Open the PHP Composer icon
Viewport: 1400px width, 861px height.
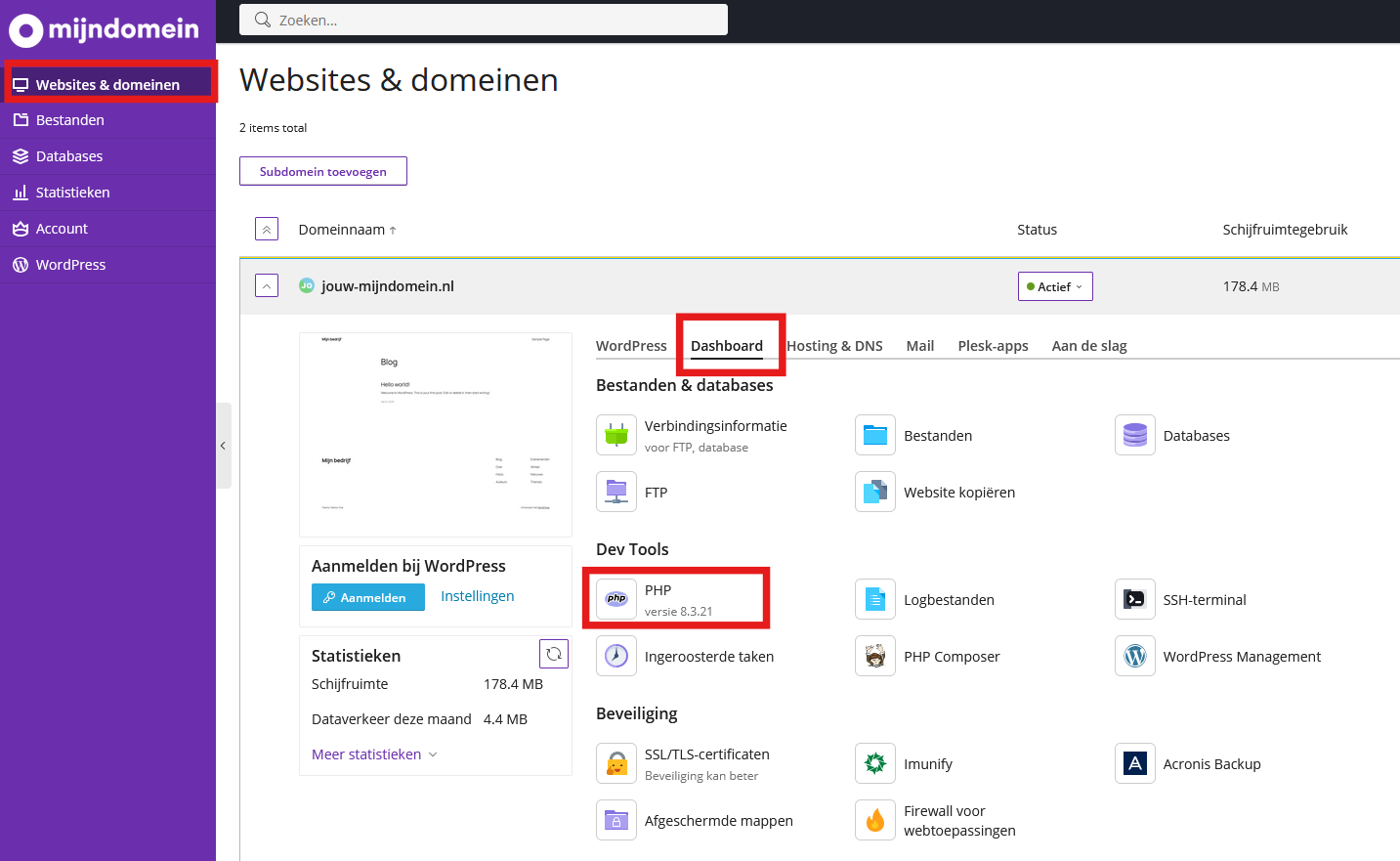coord(875,657)
